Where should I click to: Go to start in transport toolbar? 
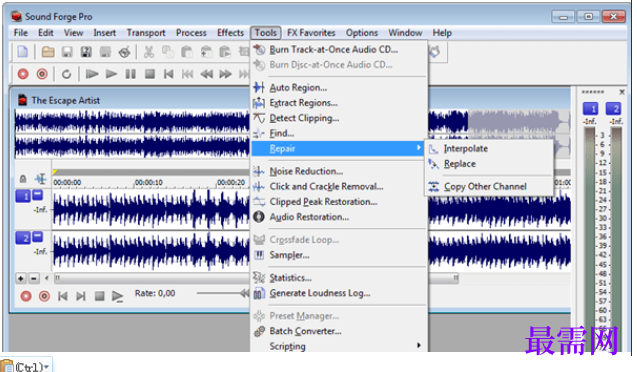click(168, 74)
